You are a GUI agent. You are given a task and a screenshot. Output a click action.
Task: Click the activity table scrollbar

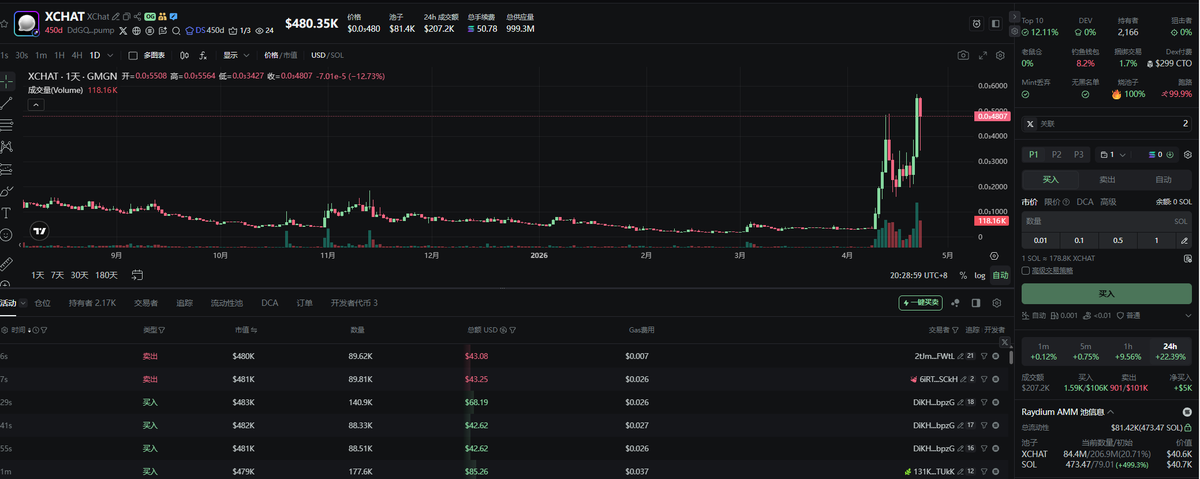(x=1010, y=357)
